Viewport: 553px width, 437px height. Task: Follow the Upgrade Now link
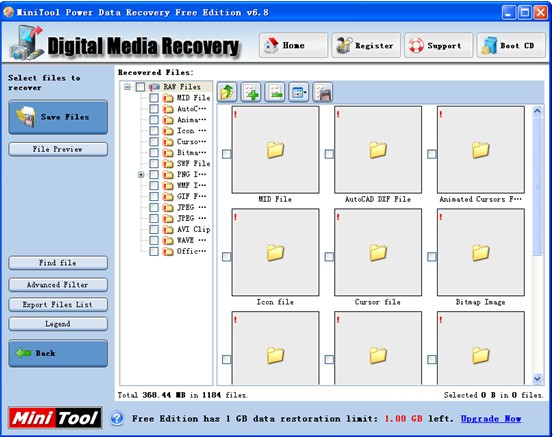[x=491, y=419]
